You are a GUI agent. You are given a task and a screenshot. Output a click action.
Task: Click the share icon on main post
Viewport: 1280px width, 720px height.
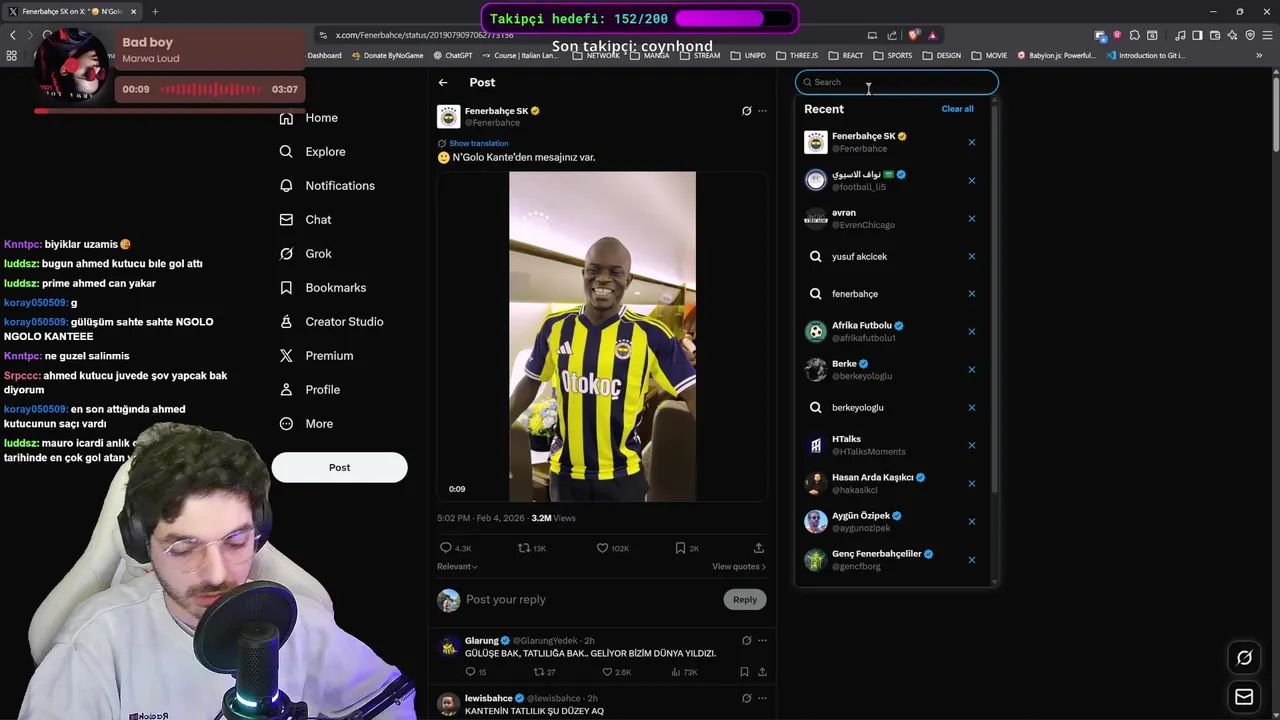759,548
